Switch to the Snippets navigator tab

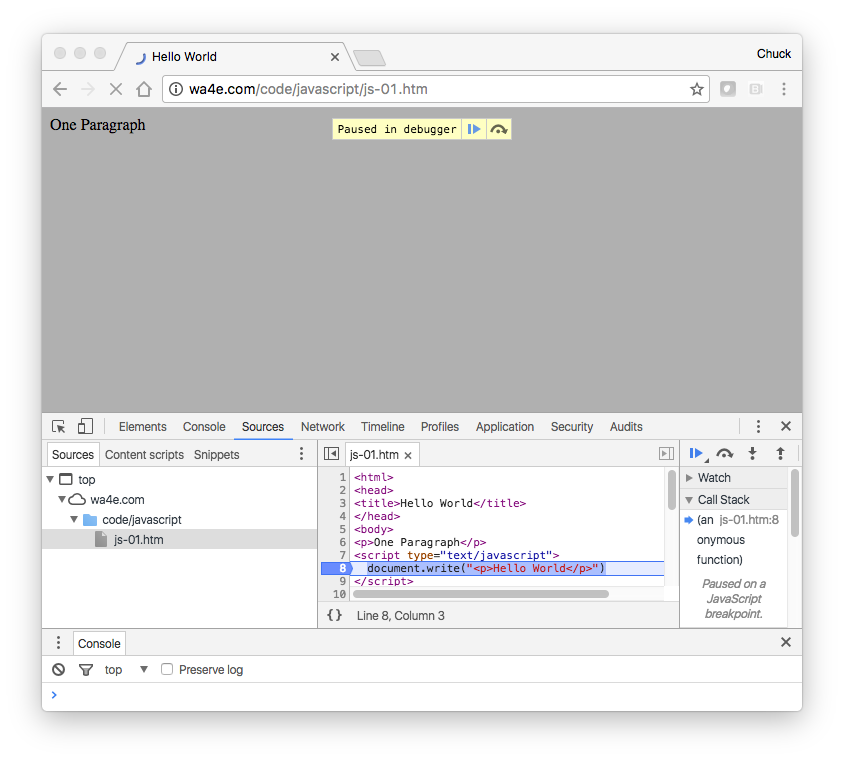[216, 454]
